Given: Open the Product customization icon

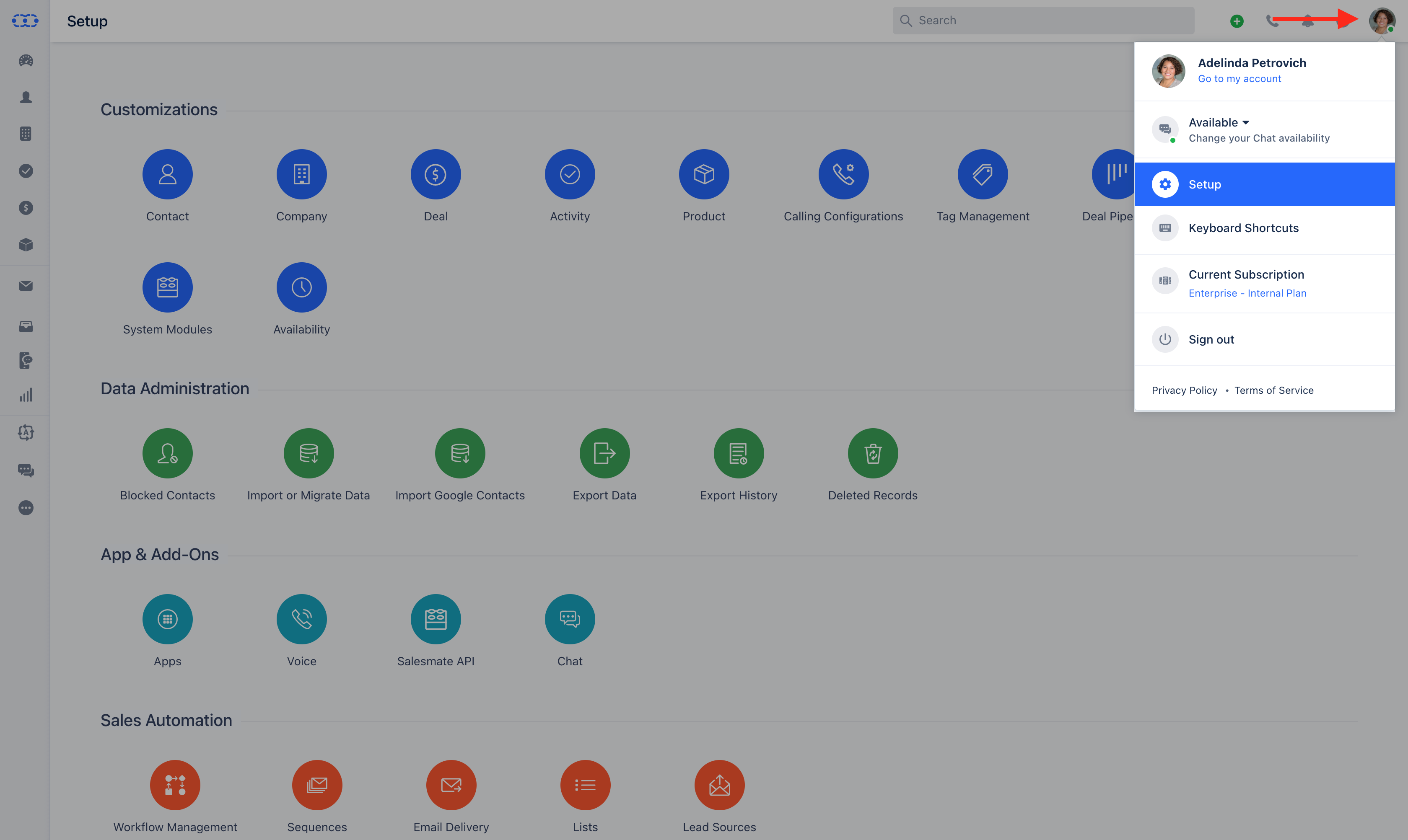Looking at the screenshot, I should tap(704, 174).
